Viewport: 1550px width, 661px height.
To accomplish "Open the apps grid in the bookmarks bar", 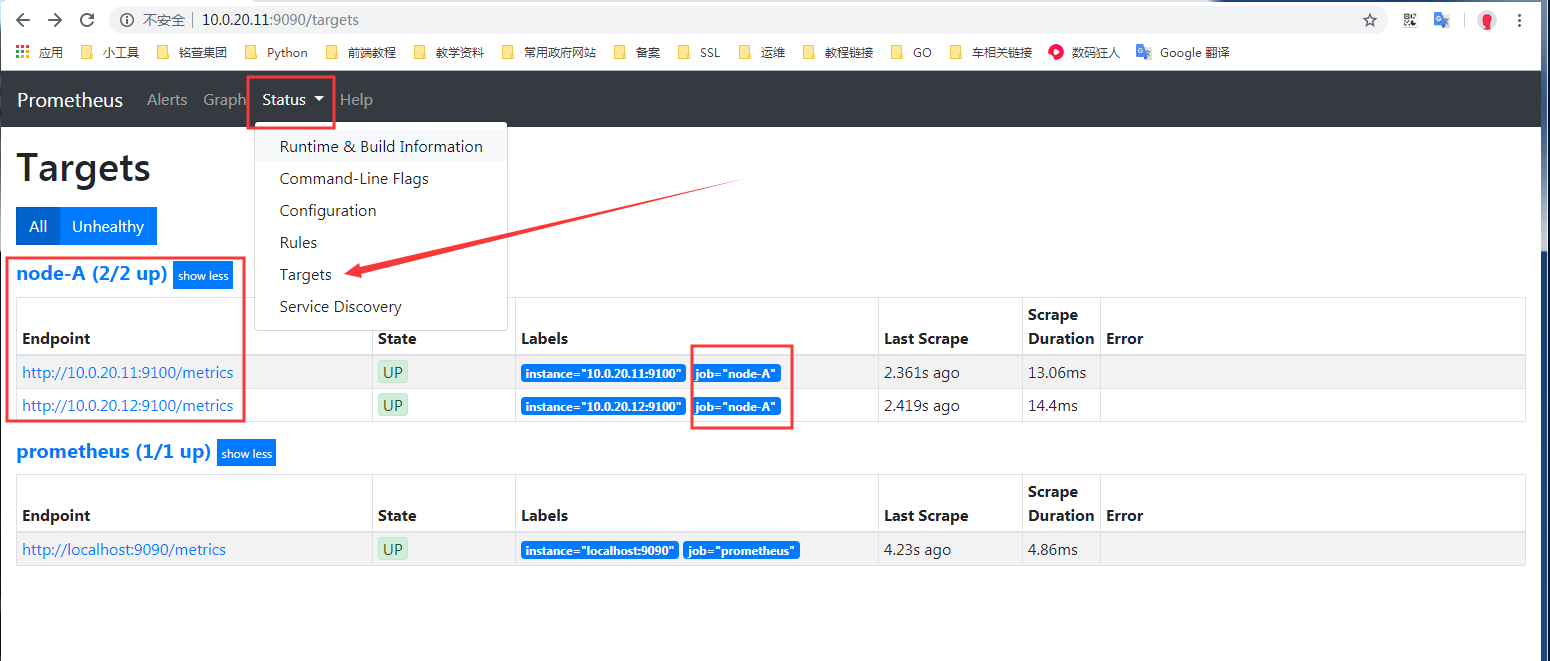I will click(x=23, y=52).
